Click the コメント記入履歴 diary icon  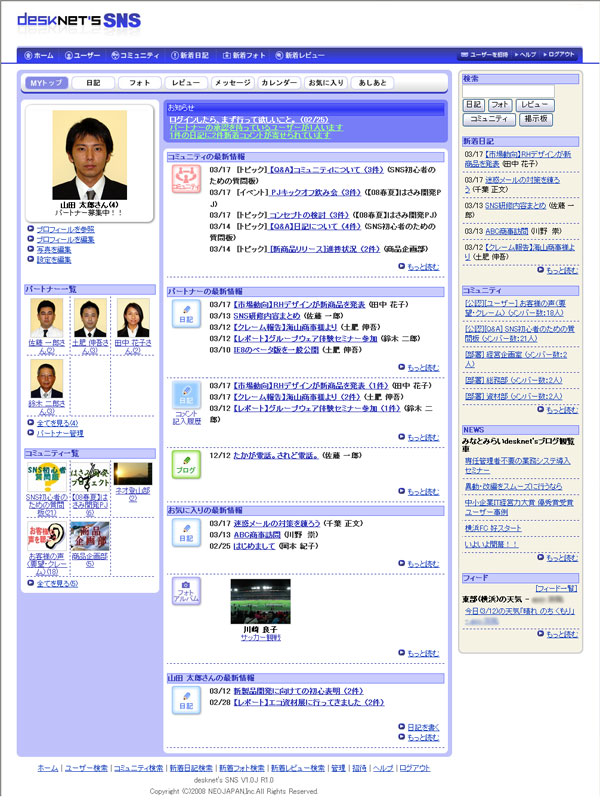[186, 394]
